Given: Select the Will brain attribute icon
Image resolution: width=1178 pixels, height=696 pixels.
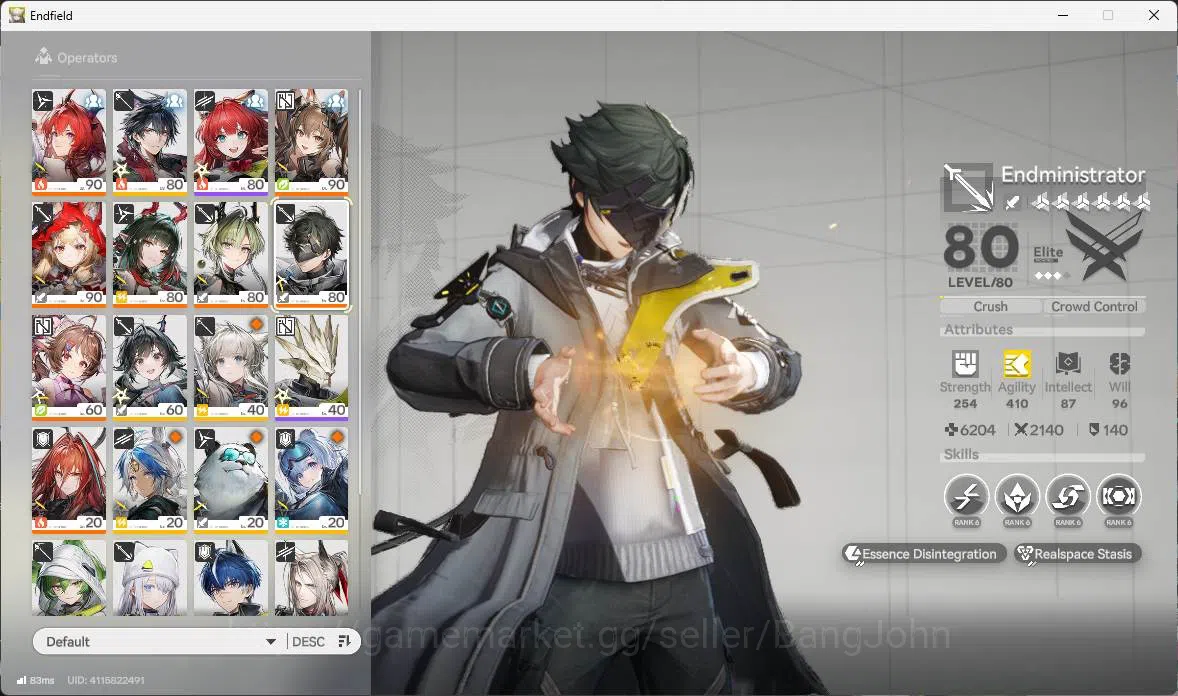Looking at the screenshot, I should point(1119,364).
